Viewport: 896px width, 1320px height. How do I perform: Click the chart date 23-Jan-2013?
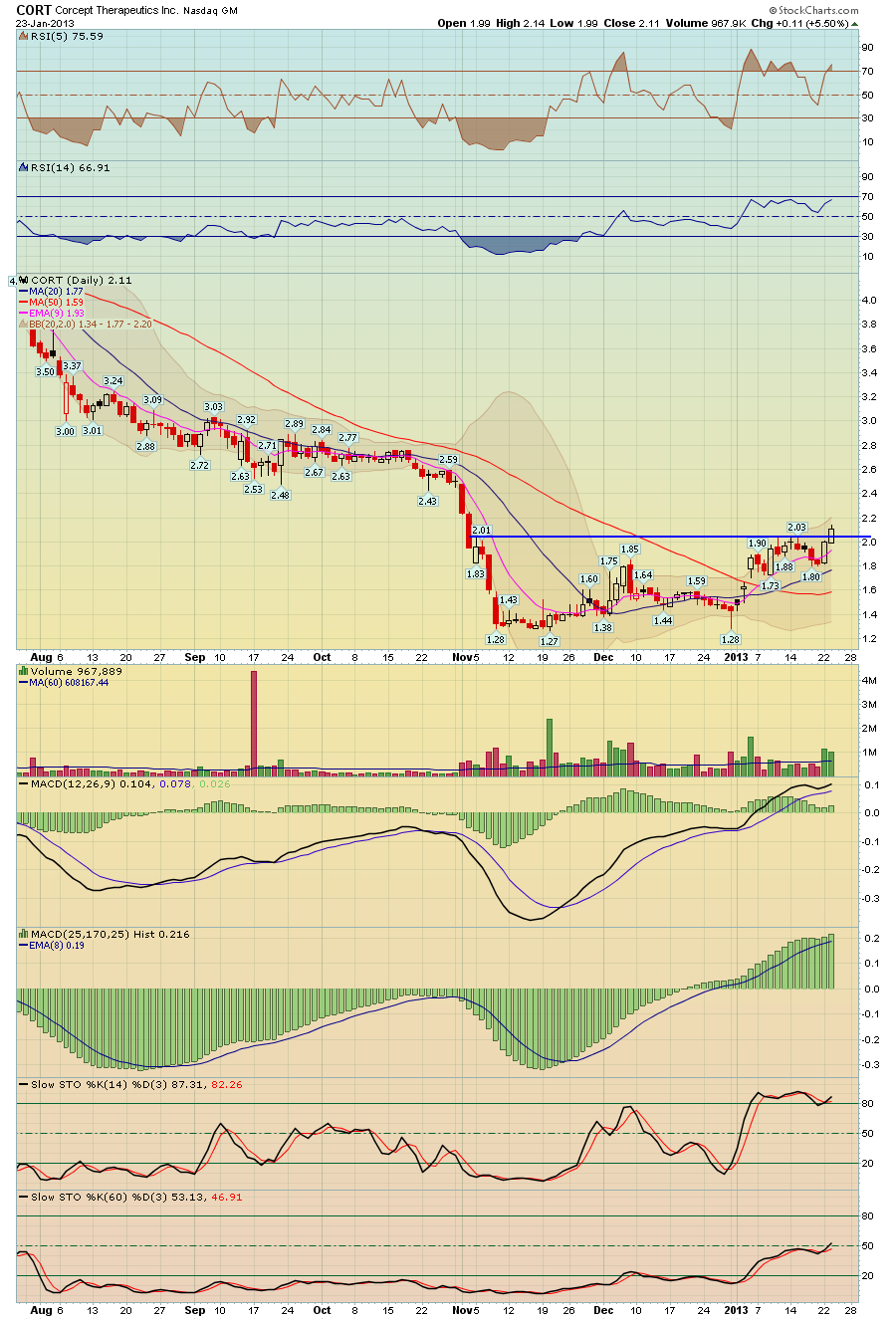(x=46, y=23)
